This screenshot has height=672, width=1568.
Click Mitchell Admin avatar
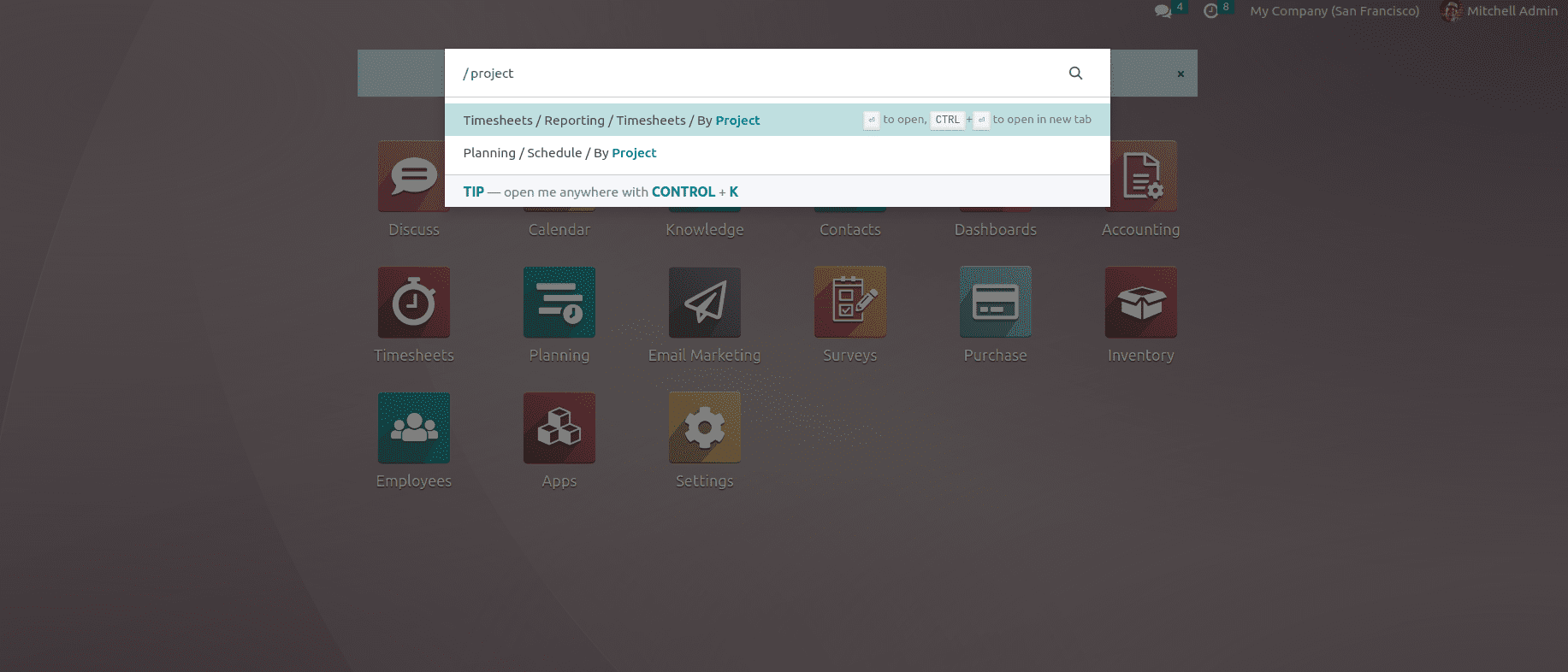point(1451,11)
